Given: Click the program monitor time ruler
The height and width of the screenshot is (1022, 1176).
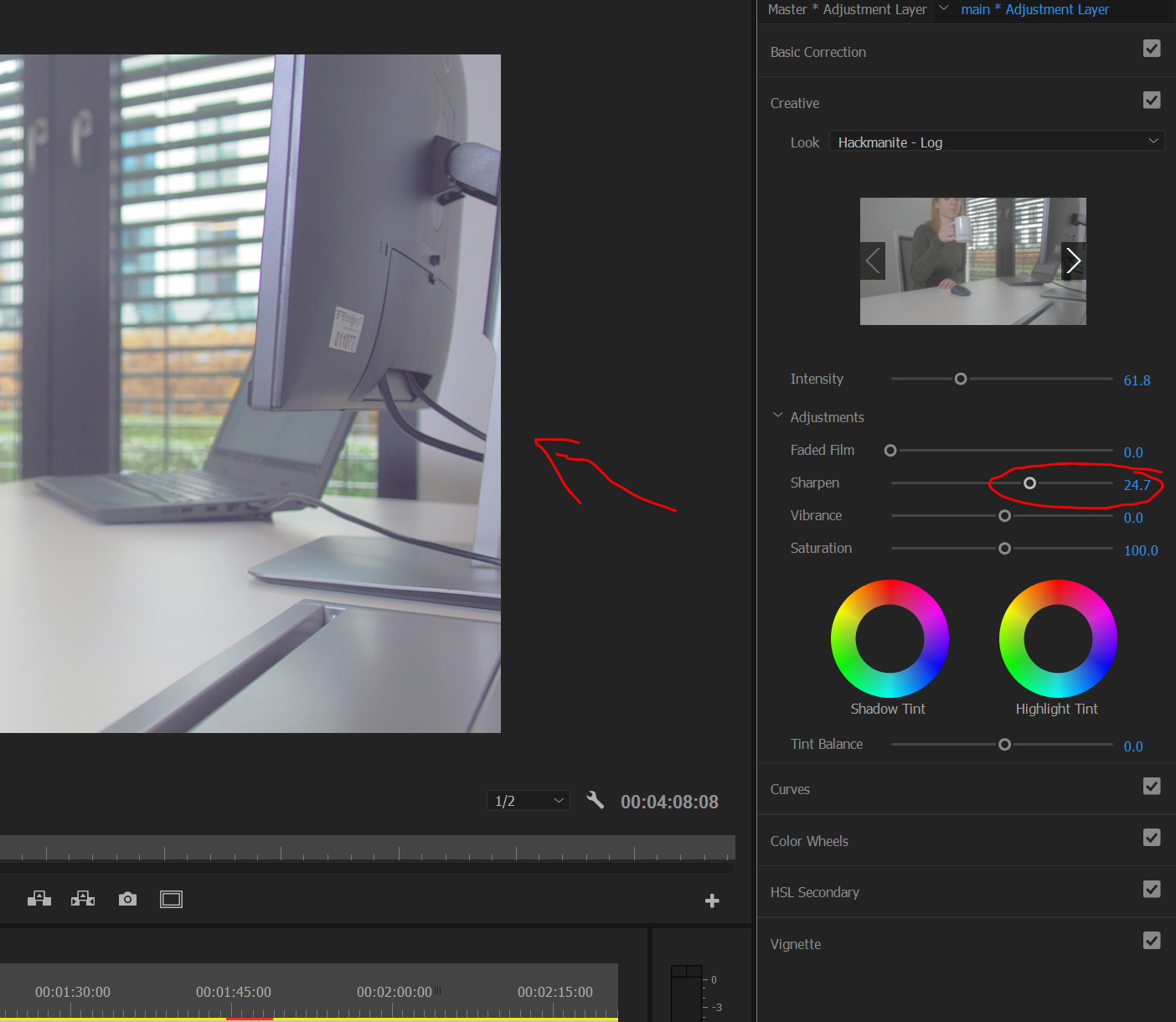Looking at the screenshot, I should [x=367, y=848].
